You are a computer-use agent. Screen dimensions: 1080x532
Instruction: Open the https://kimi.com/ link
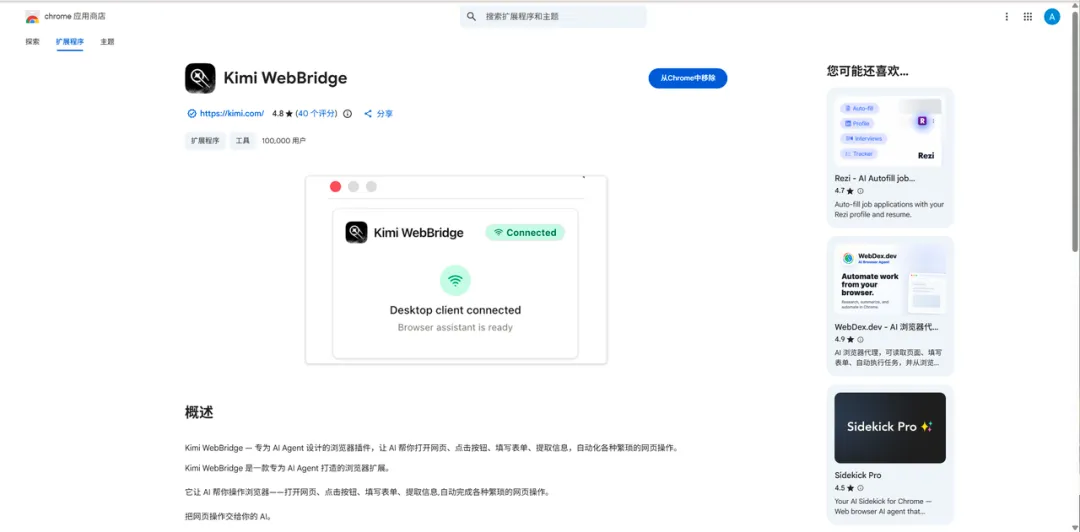tap(232, 114)
